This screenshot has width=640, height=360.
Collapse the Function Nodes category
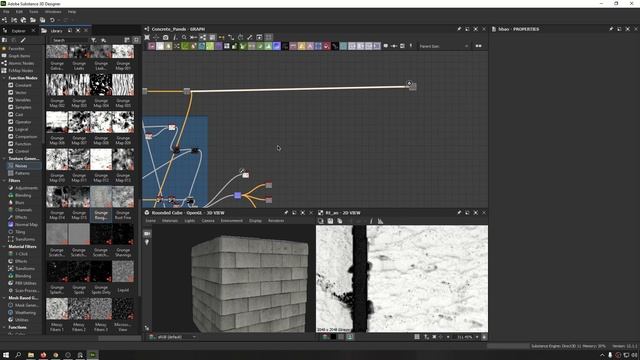(x=4, y=78)
